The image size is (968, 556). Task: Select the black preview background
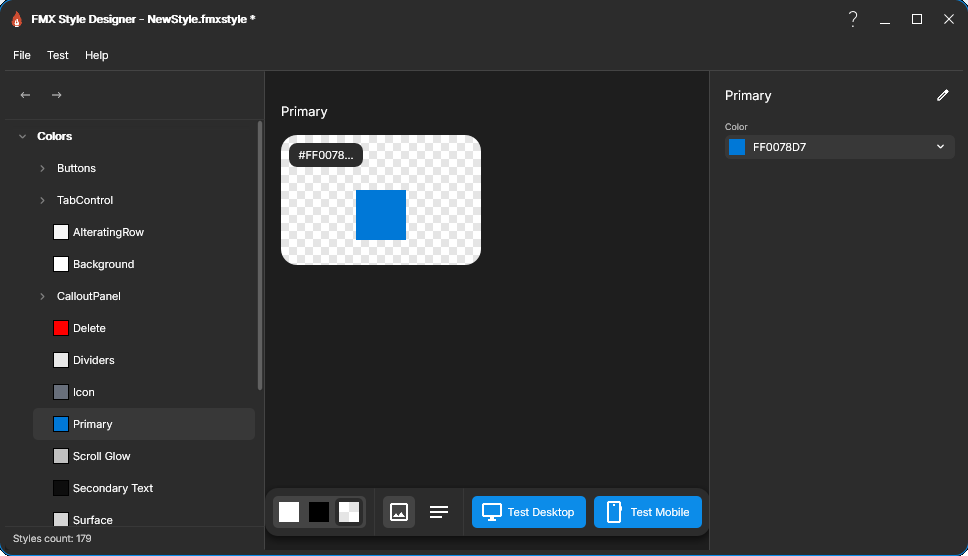[319, 512]
